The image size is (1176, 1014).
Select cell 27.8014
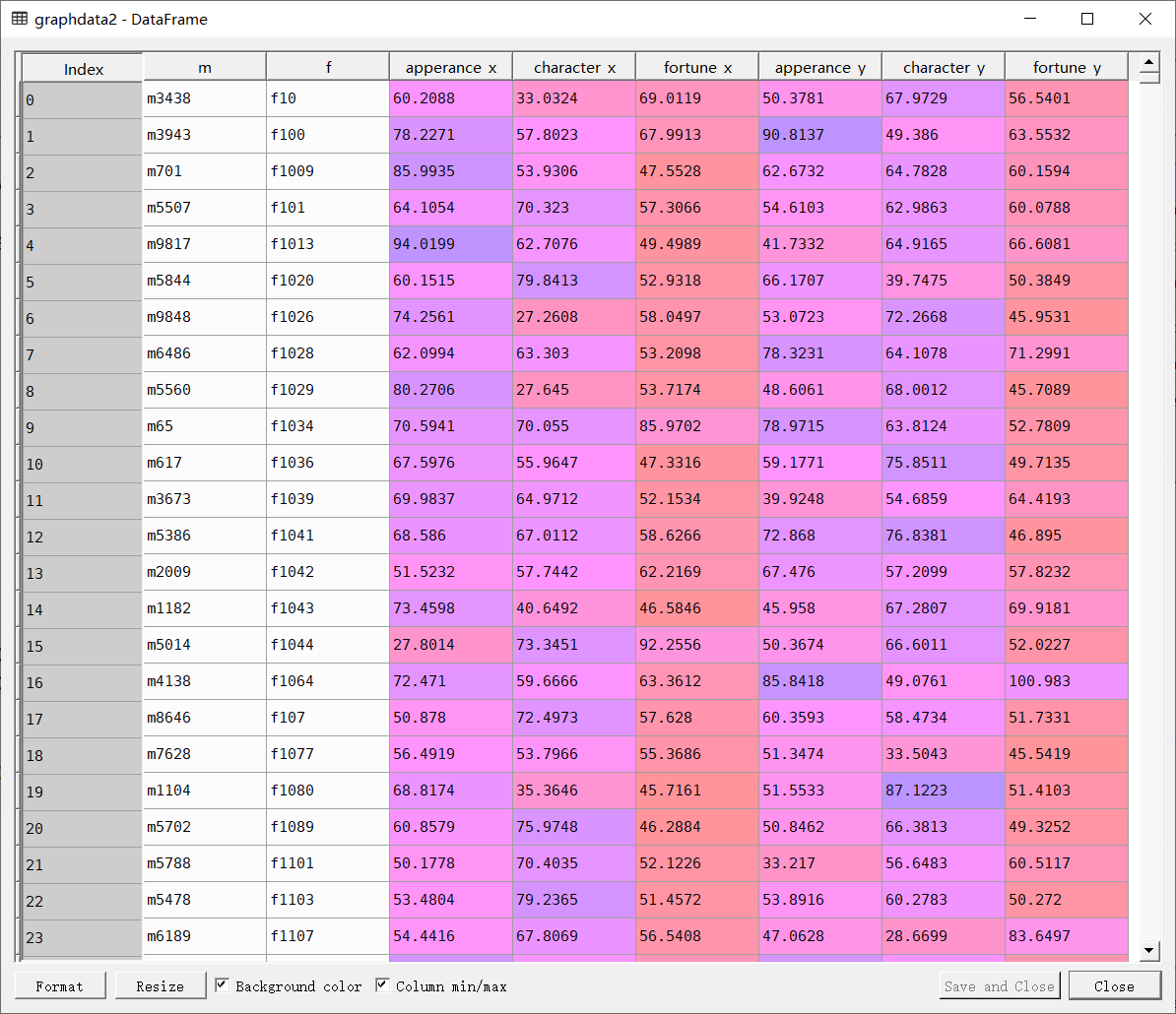(x=451, y=645)
